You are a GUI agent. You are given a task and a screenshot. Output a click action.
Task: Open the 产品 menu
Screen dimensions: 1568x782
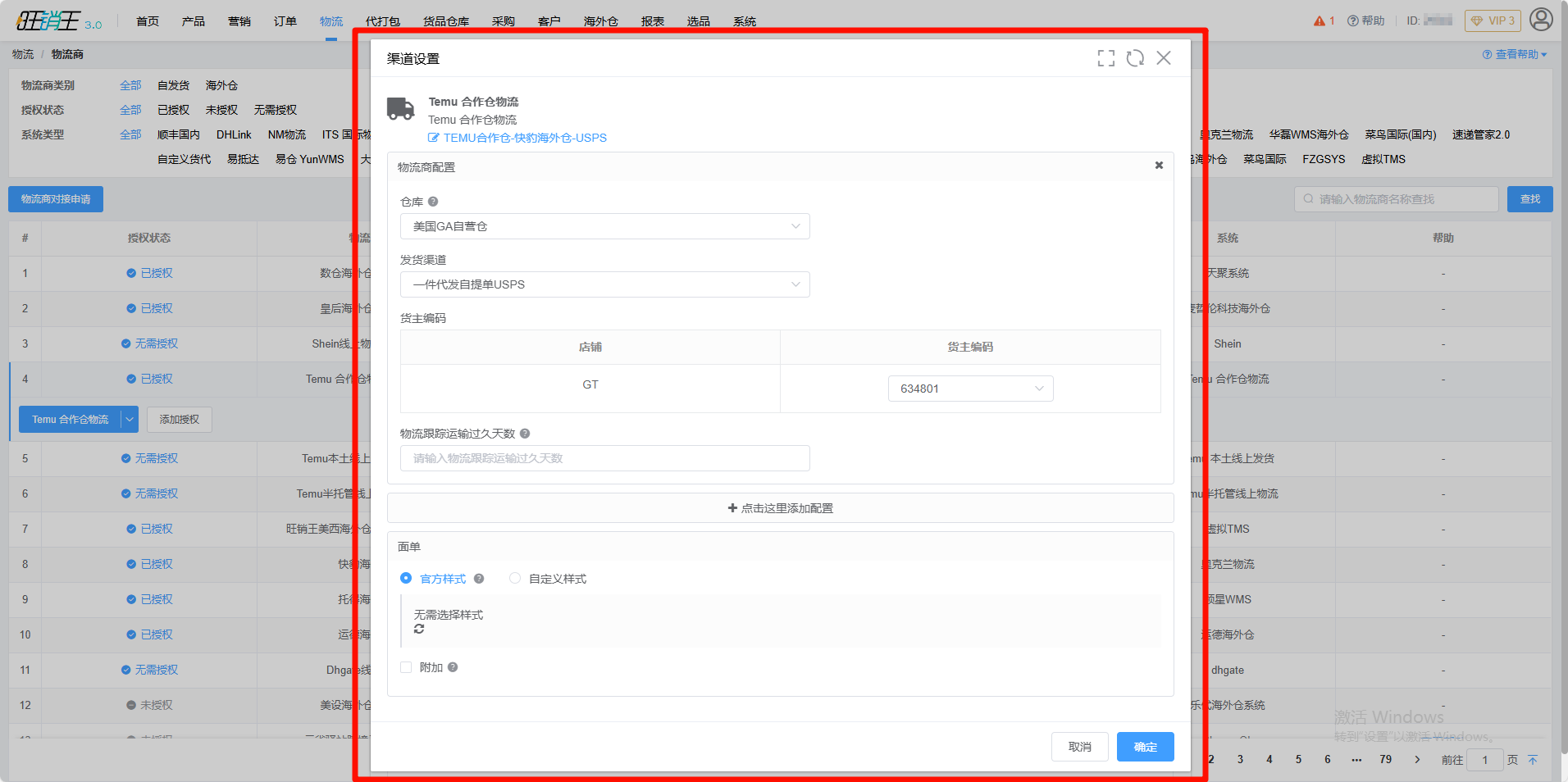pyautogui.click(x=194, y=21)
